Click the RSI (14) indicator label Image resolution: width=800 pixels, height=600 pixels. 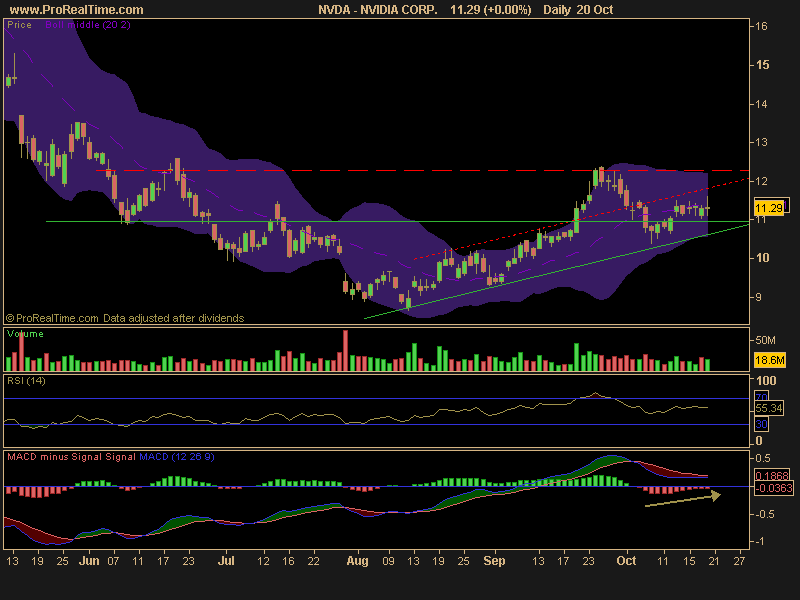click(26, 381)
